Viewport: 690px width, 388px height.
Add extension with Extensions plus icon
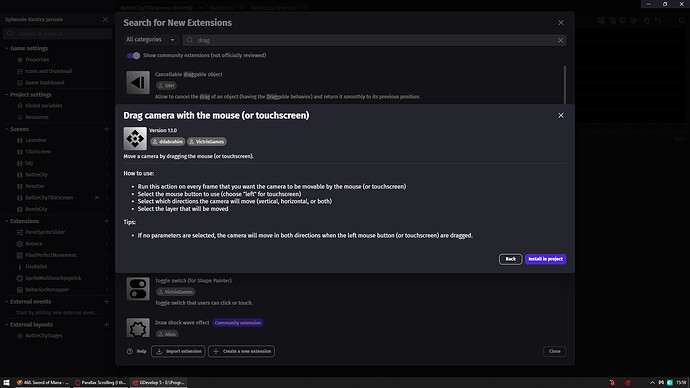(106, 221)
